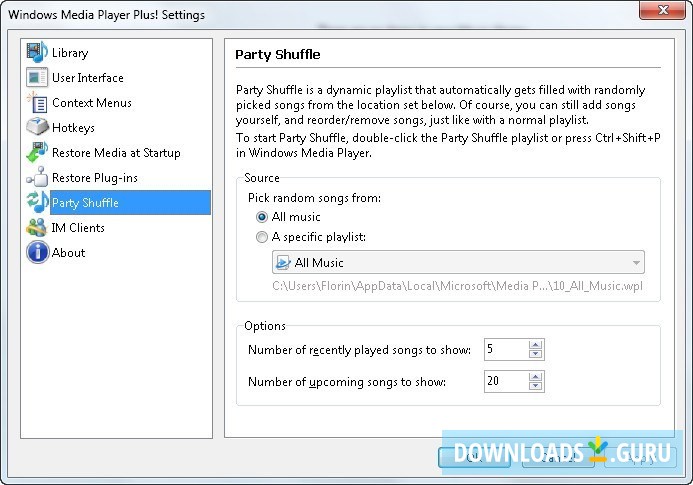
Task: Click the playlist icon in the All Music combo box
Action: tap(282, 263)
